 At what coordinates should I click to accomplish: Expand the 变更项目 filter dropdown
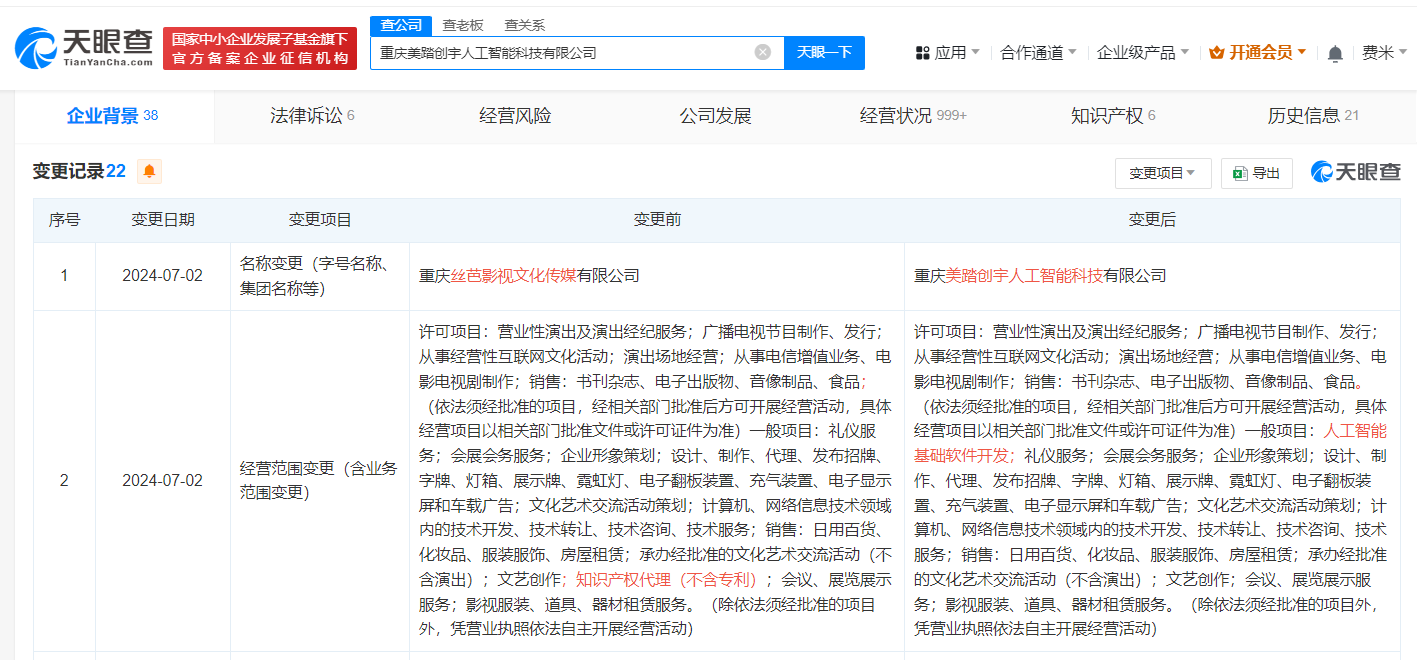1162,173
